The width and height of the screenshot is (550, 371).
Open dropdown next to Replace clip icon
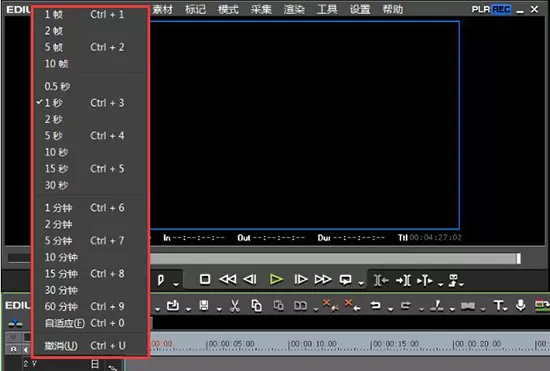[316, 310]
